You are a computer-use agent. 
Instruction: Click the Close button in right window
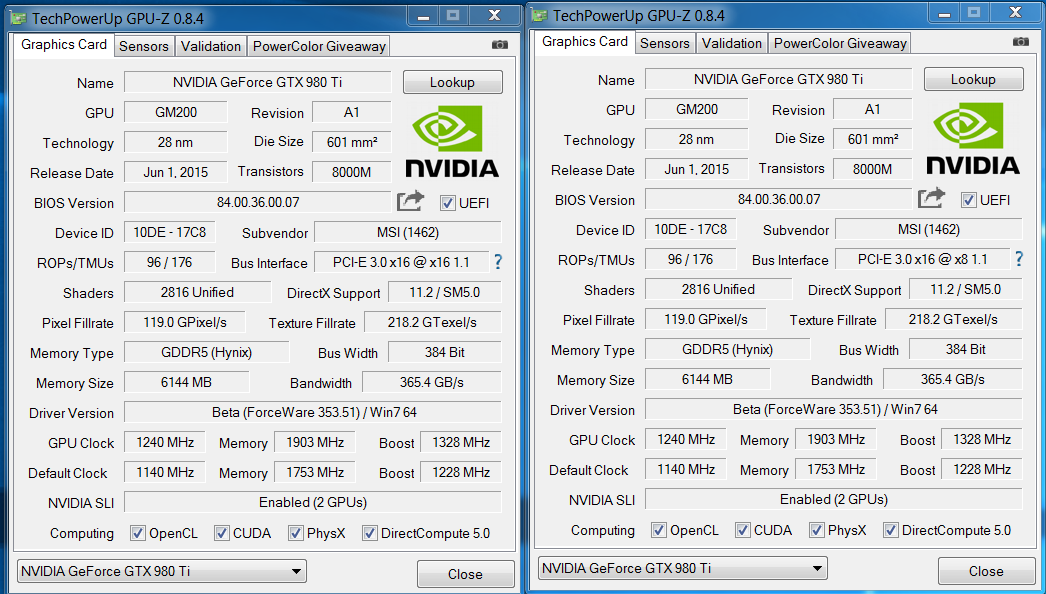987,571
